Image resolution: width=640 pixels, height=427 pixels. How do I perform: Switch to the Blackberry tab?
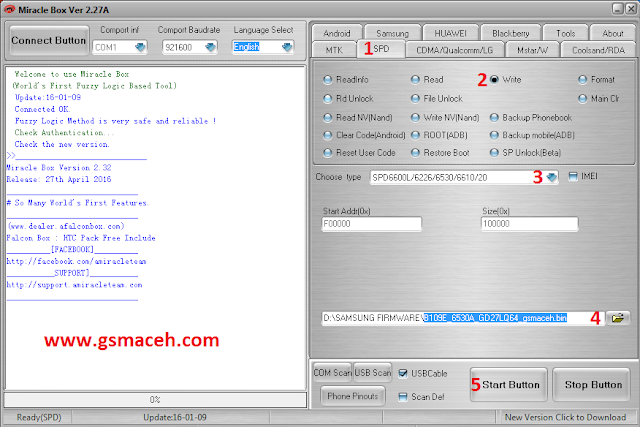point(511,33)
